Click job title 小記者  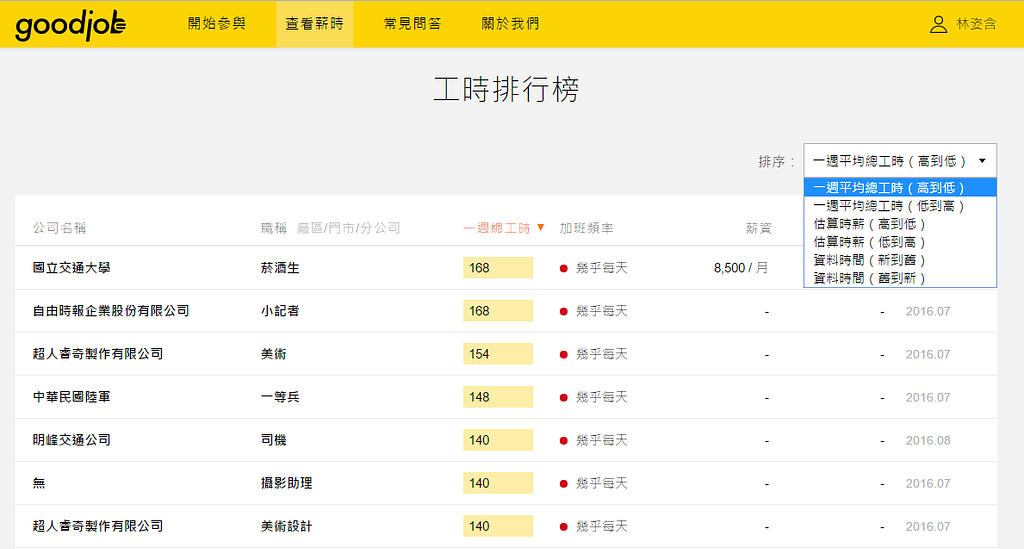(x=280, y=311)
